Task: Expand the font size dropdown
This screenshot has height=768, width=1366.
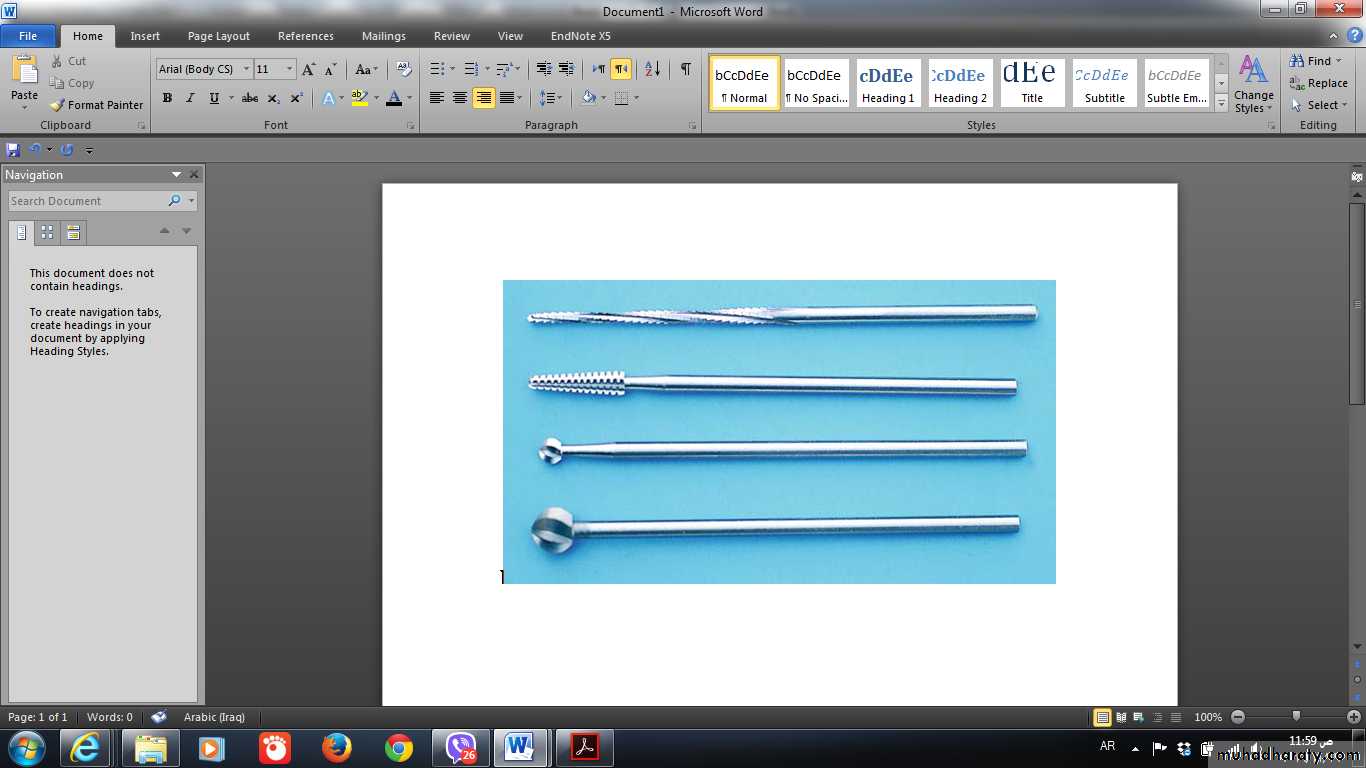Action: click(290, 69)
